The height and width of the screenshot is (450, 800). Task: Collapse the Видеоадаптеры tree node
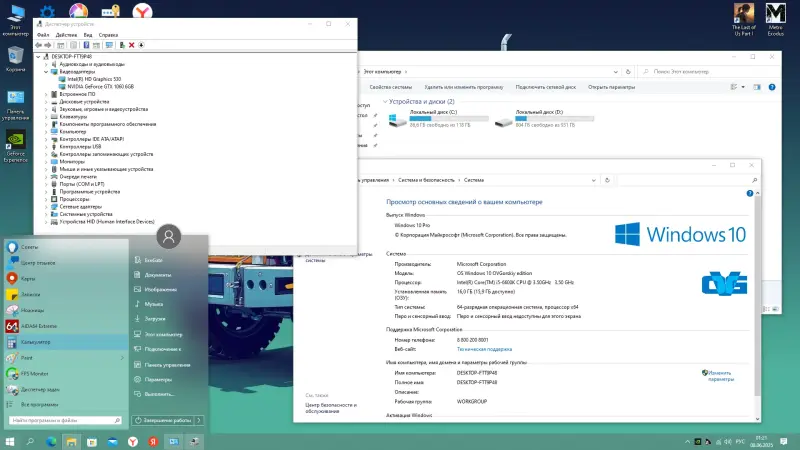point(46,72)
